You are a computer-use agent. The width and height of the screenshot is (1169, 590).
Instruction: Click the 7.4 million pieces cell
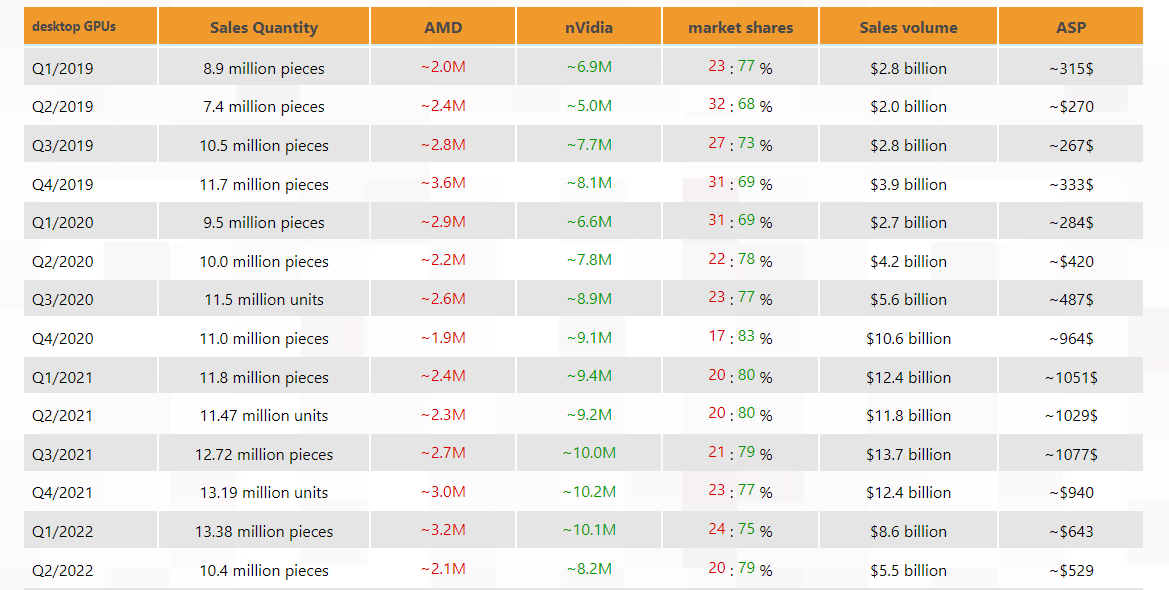(264, 107)
